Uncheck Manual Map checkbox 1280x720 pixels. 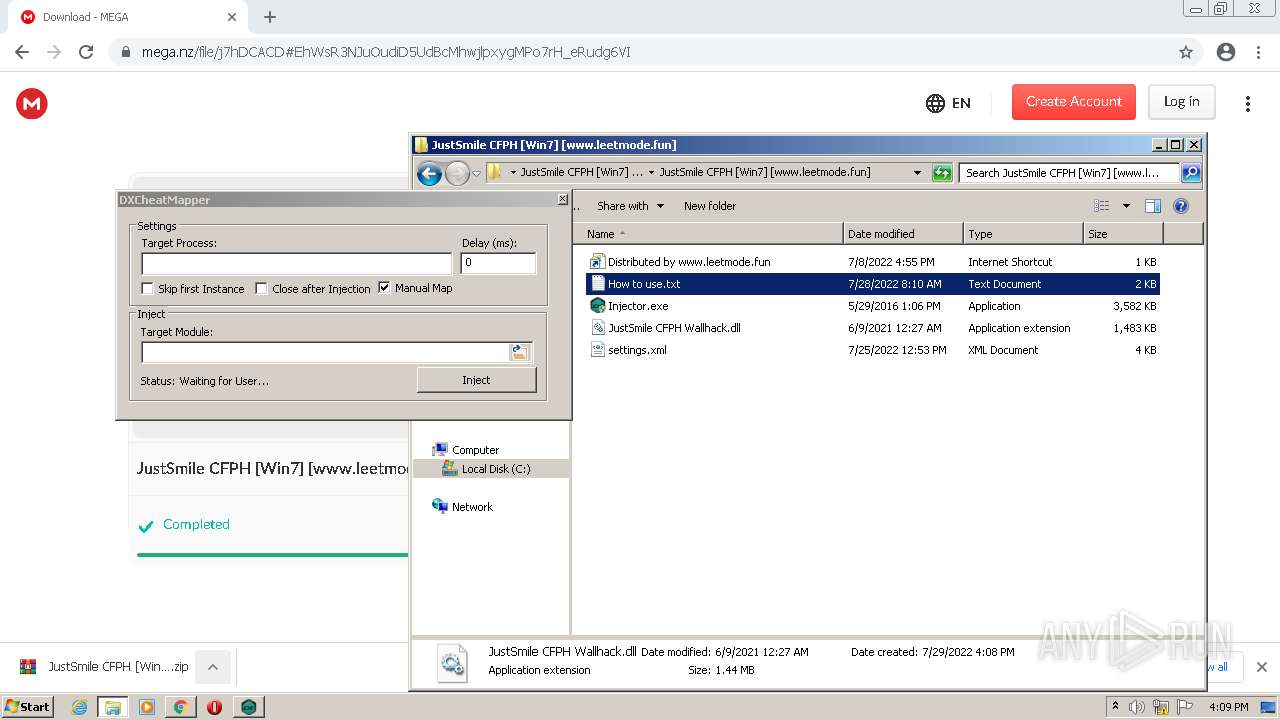[x=384, y=288]
